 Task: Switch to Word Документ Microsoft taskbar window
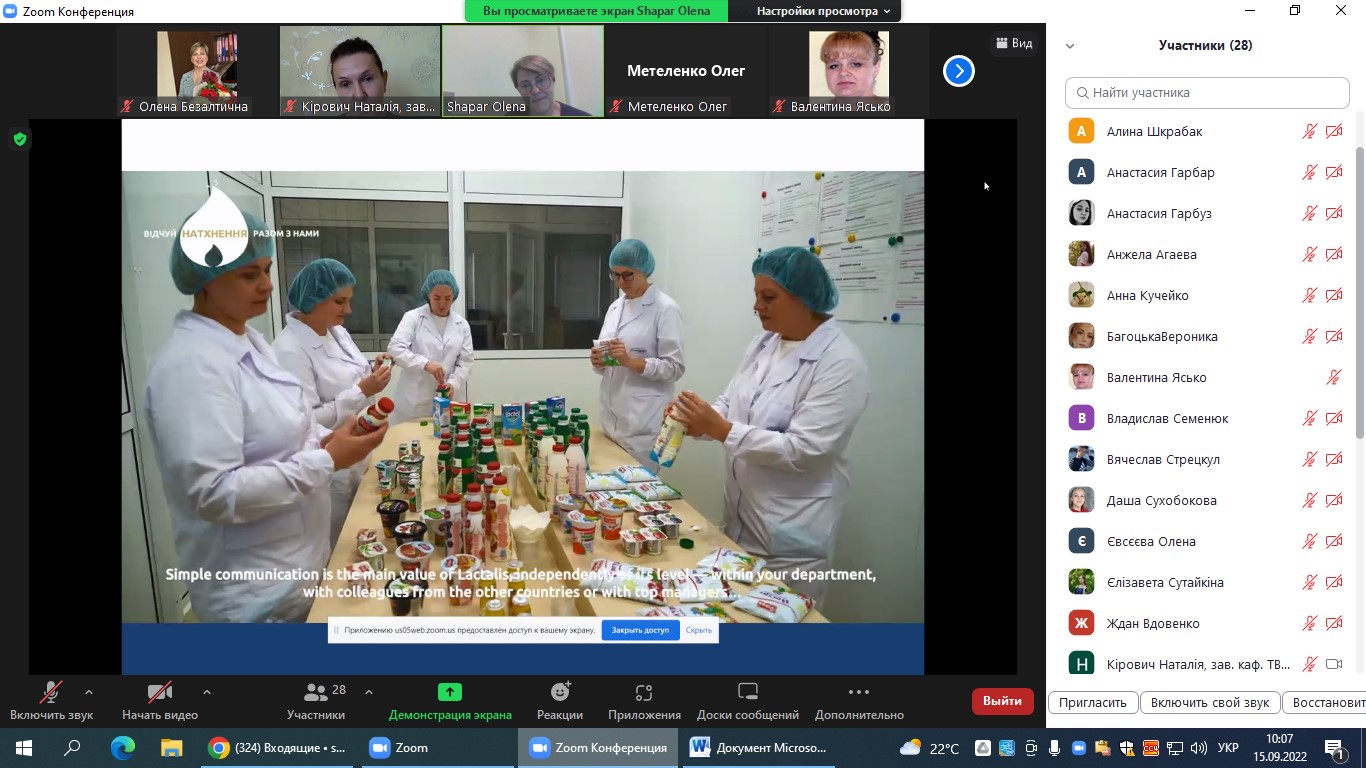coord(761,748)
